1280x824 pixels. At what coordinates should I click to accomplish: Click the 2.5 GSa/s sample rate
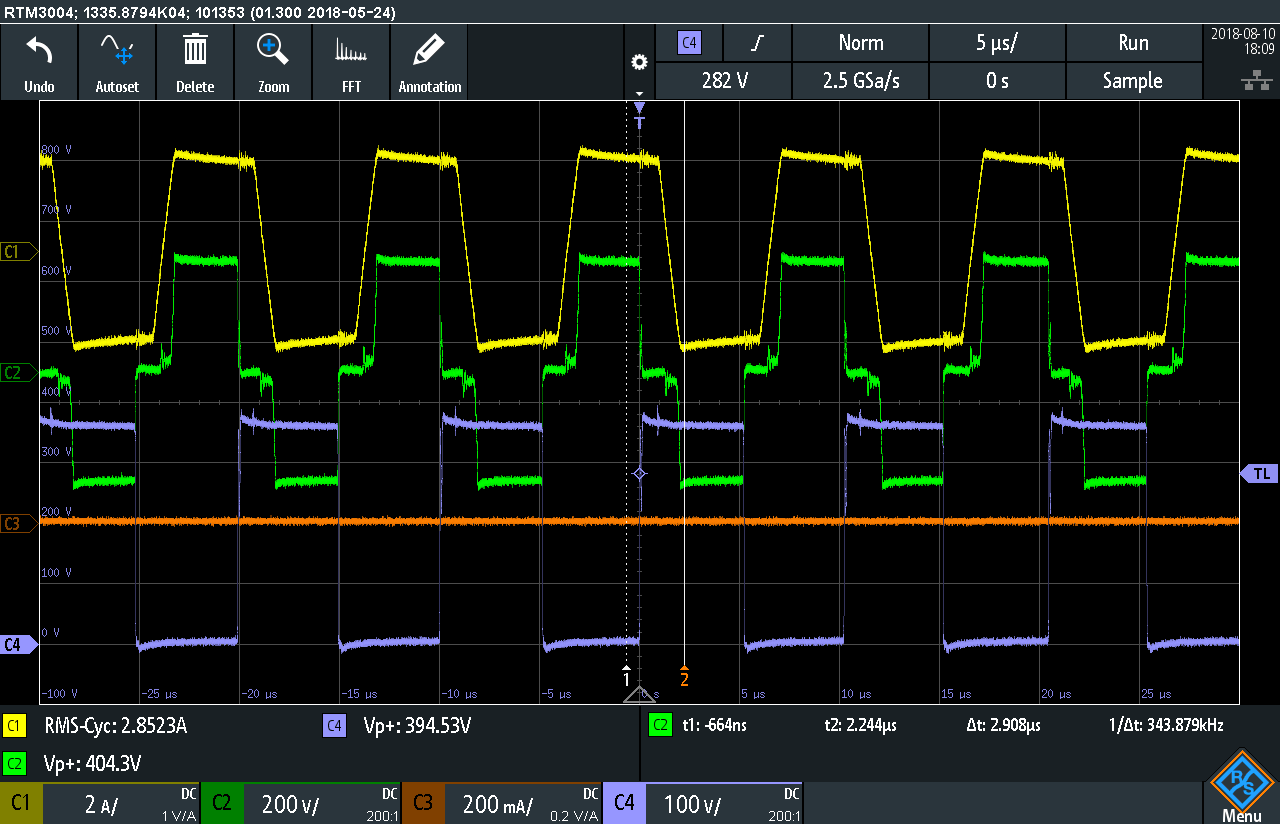pos(860,81)
